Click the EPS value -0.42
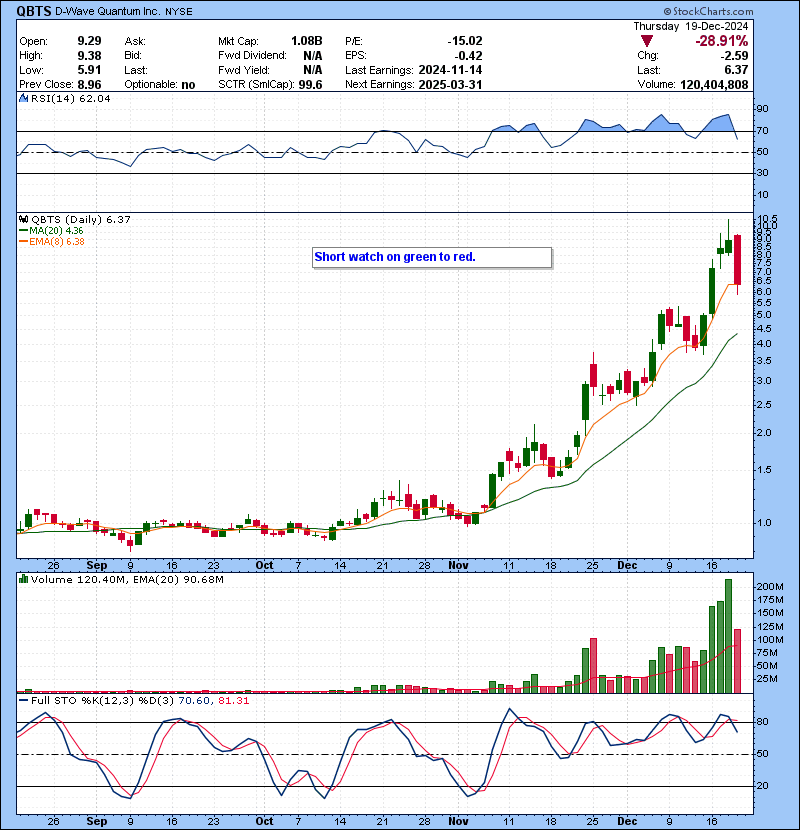 pos(469,56)
